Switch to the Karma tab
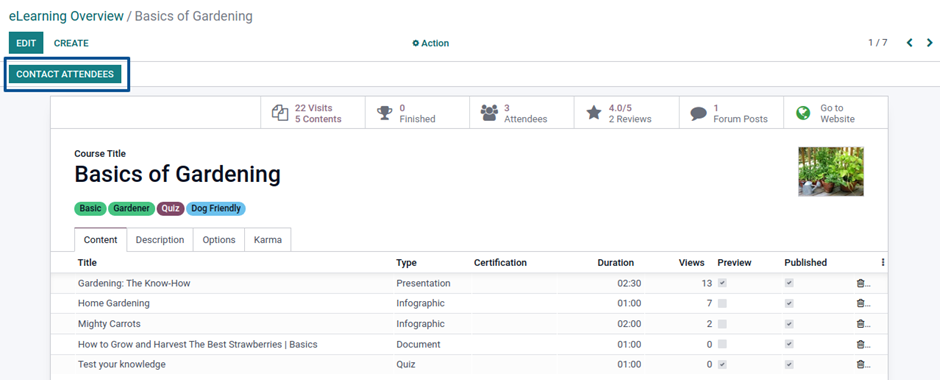The width and height of the screenshot is (940, 380). (x=268, y=240)
